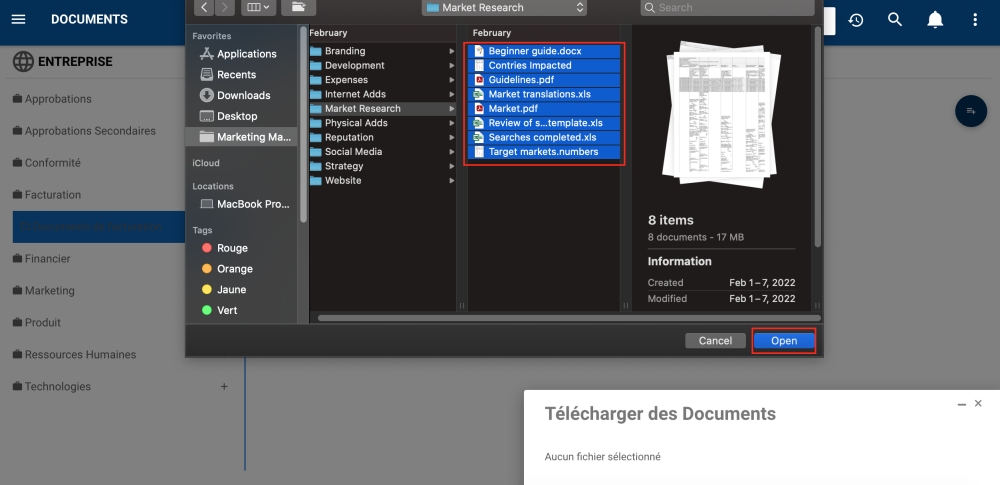Click the file dialog back arrow
The width and height of the screenshot is (1000, 485).
pos(204,7)
